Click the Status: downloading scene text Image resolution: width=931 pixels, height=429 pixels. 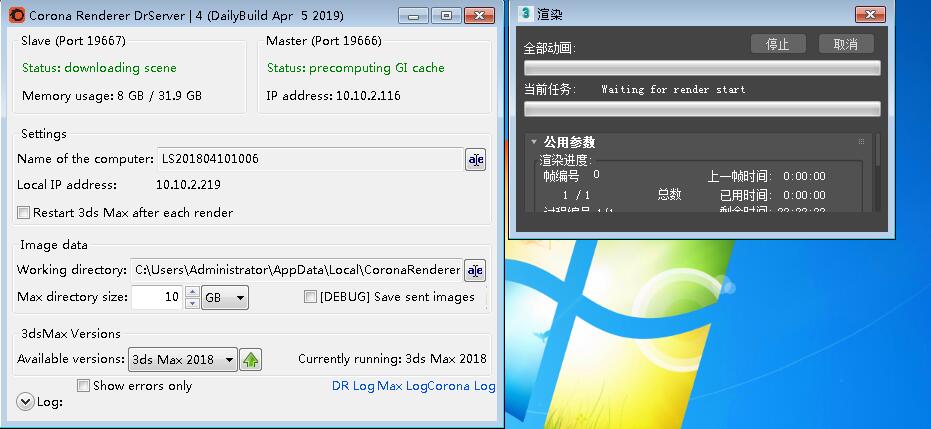click(99, 68)
